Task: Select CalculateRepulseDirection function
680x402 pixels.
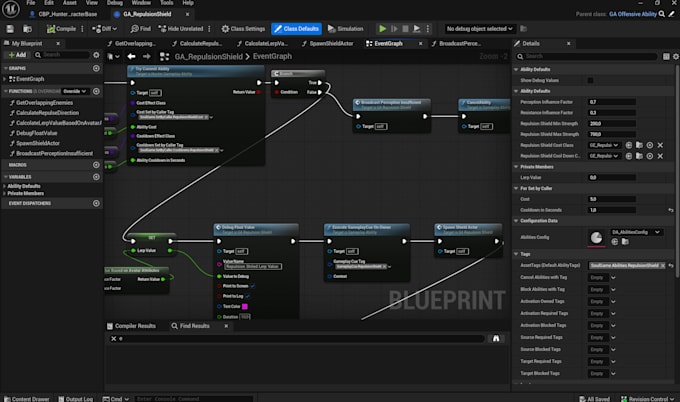Action: [47, 113]
